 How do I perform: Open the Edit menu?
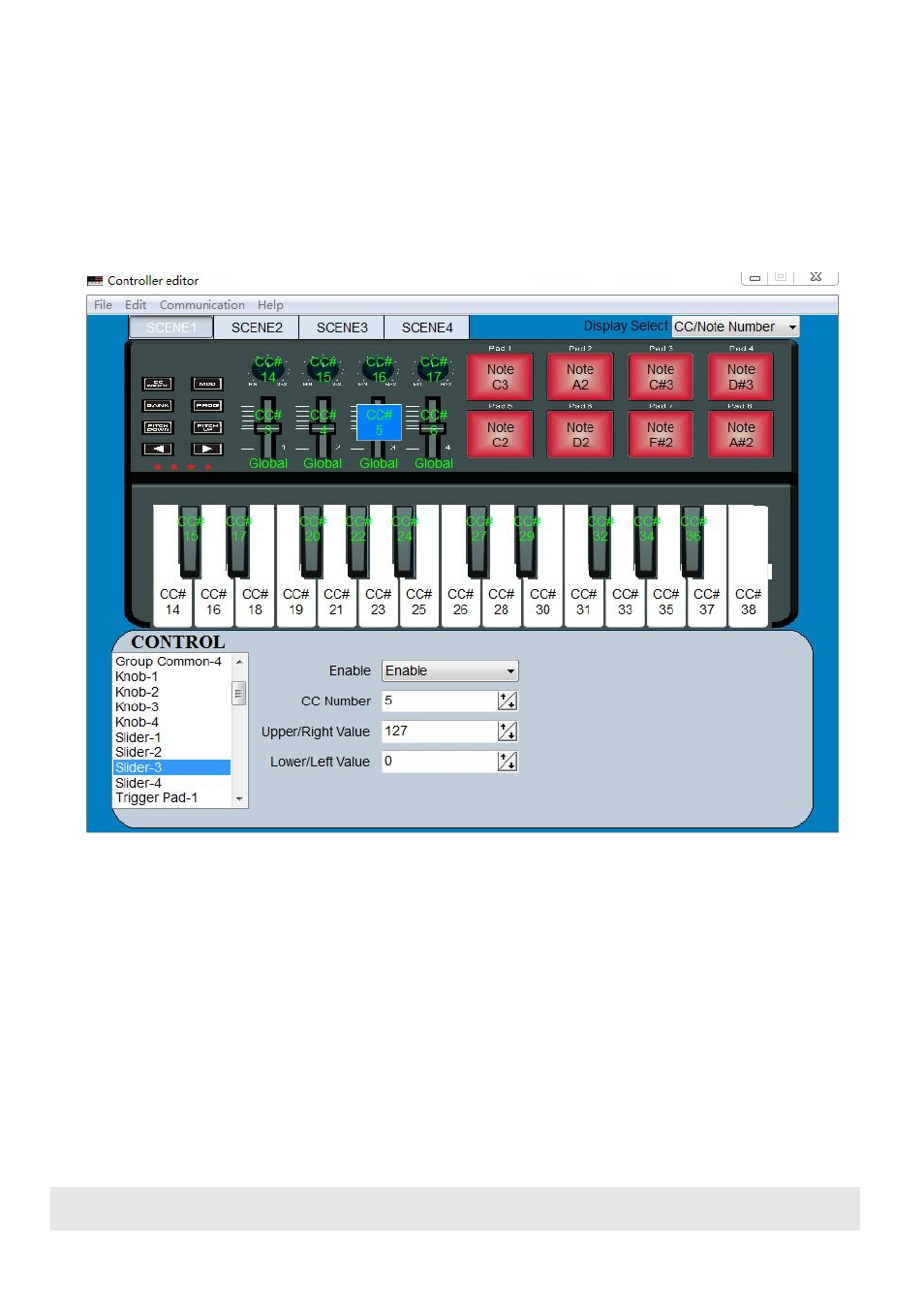pyautogui.click(x=136, y=304)
